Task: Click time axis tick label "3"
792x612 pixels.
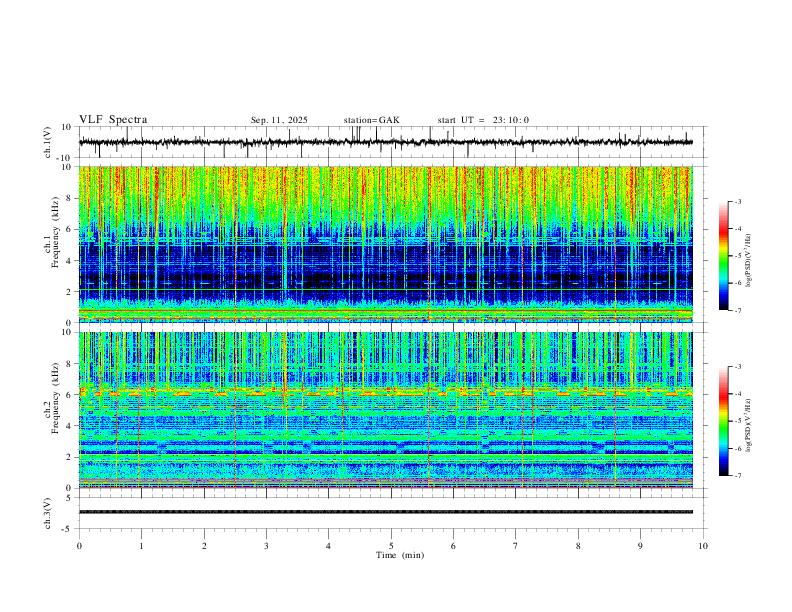Action: [x=266, y=546]
